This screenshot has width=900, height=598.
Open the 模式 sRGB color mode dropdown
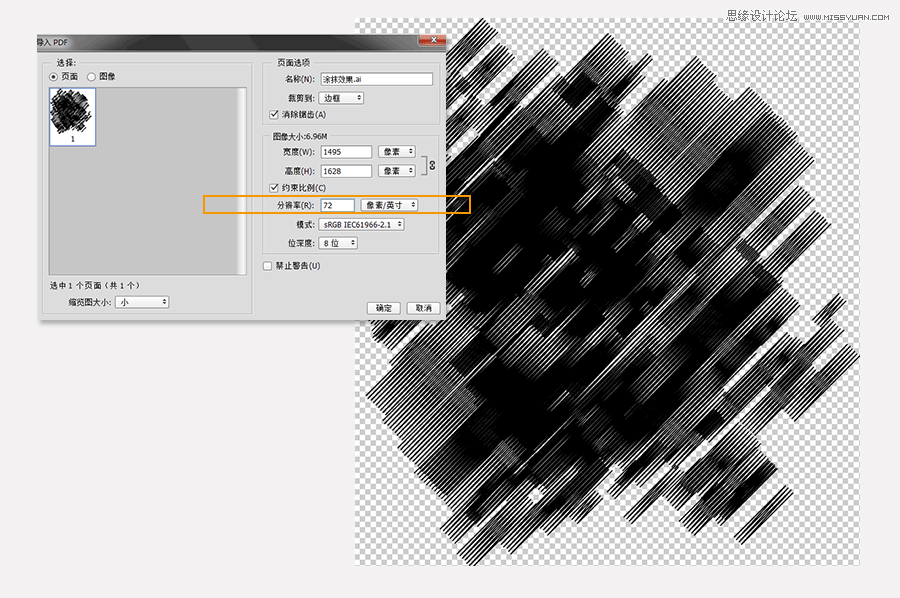pos(362,224)
